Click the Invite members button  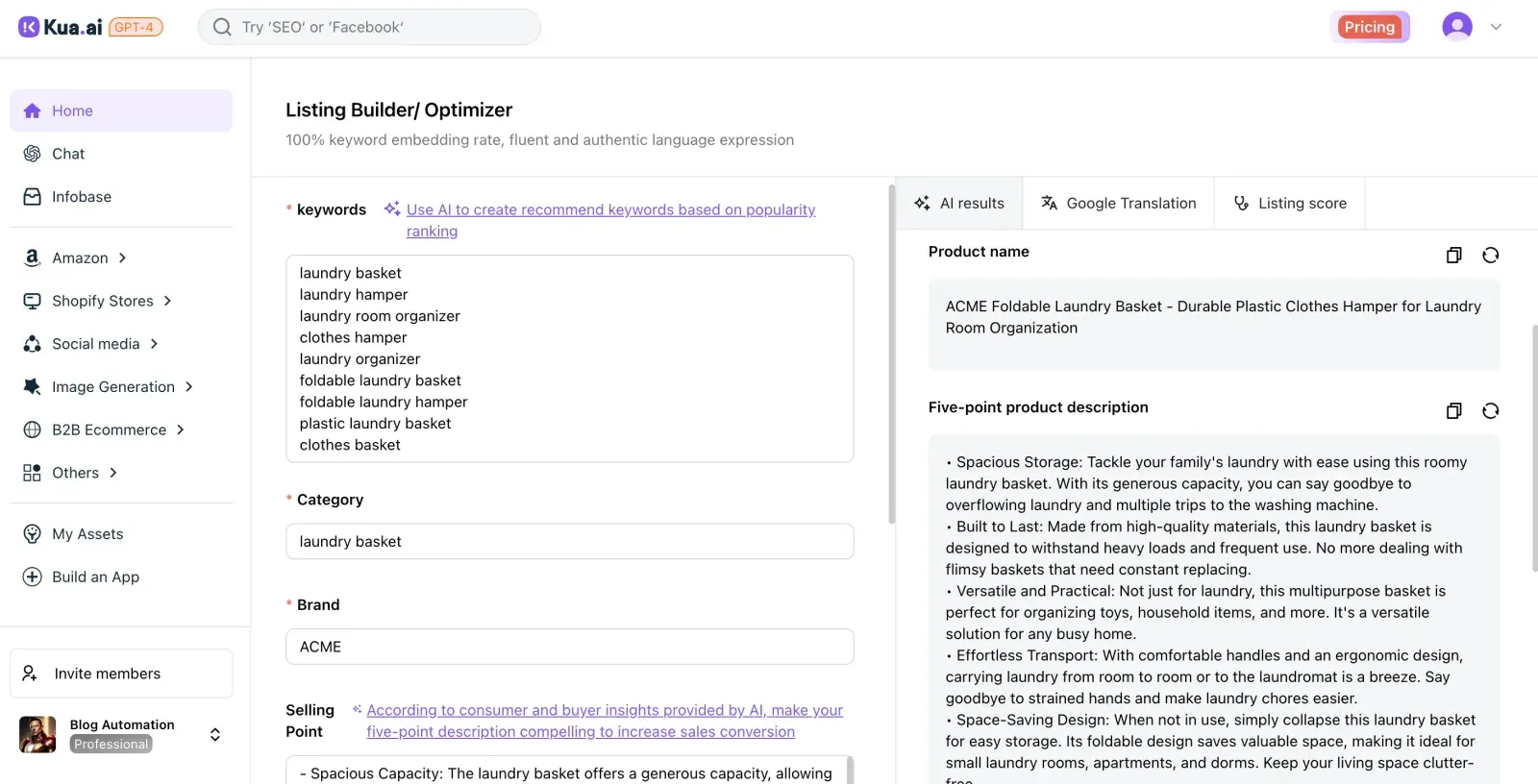point(121,674)
